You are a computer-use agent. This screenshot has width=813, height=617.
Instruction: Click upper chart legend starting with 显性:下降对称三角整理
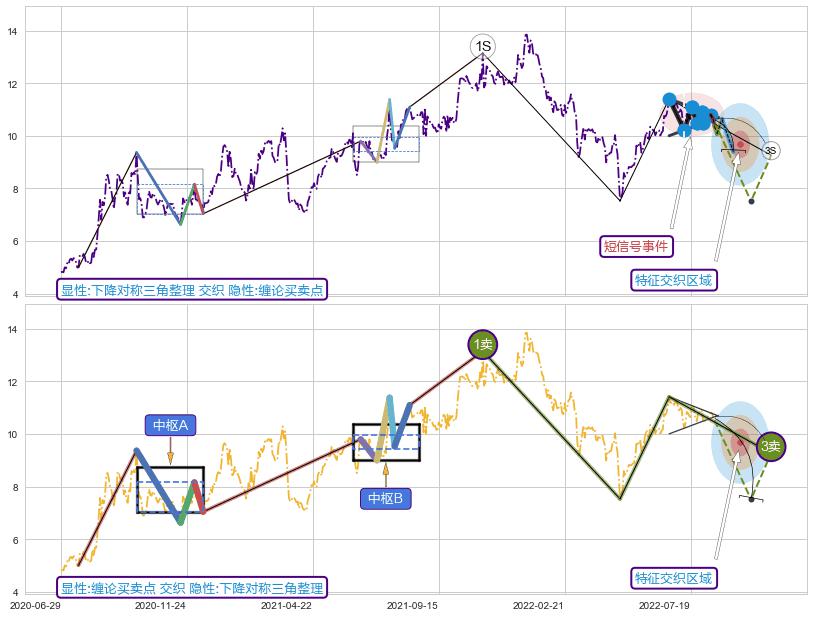coord(192,290)
